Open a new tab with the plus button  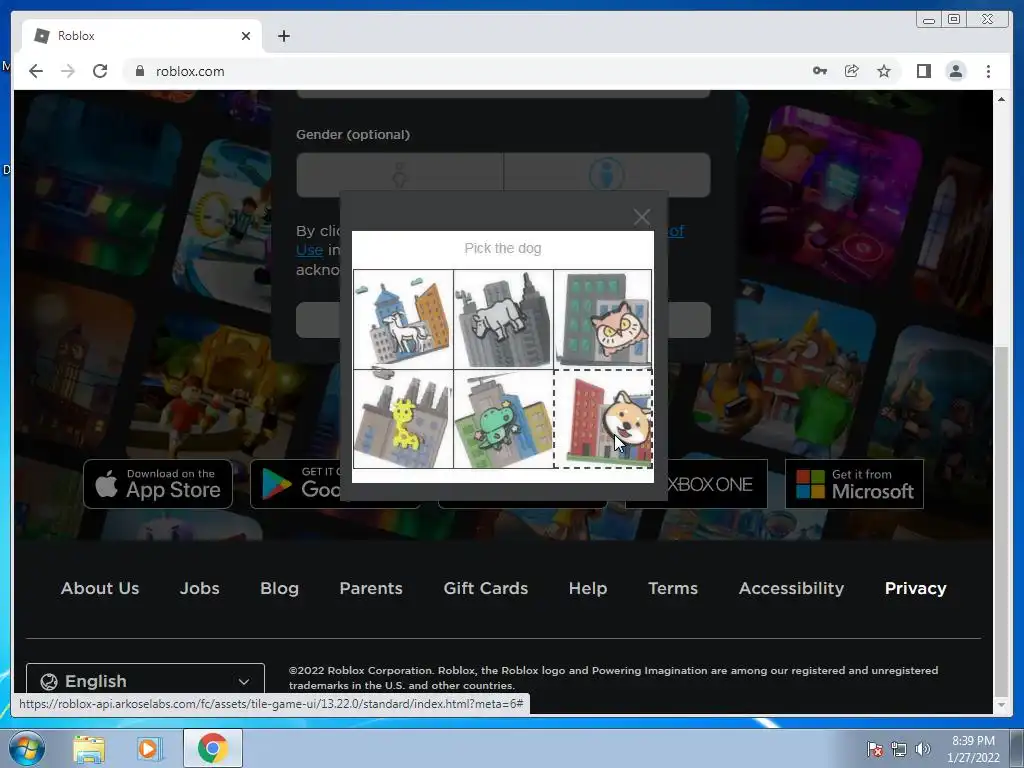click(x=283, y=36)
